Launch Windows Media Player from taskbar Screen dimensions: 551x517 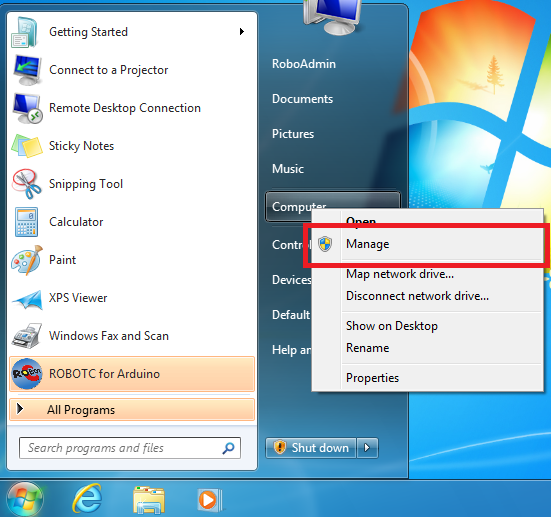click(x=209, y=499)
